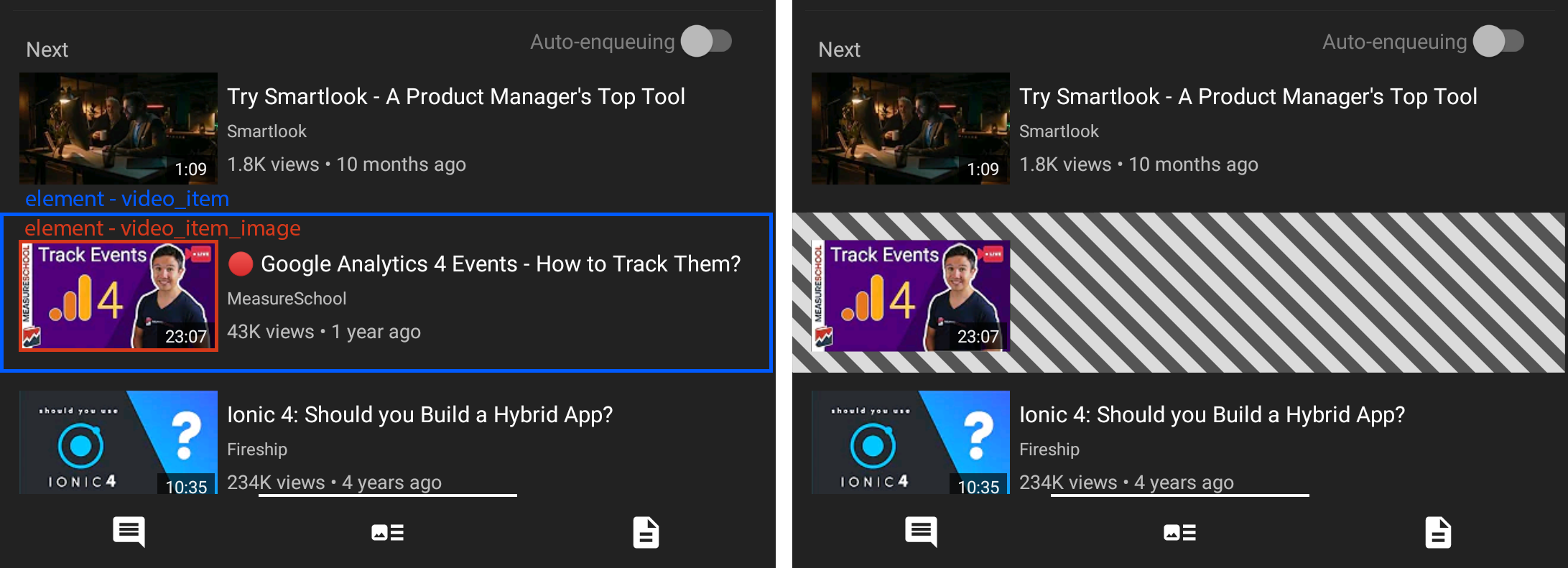Toggle Auto-enqueuing switch in left panel

706,41
